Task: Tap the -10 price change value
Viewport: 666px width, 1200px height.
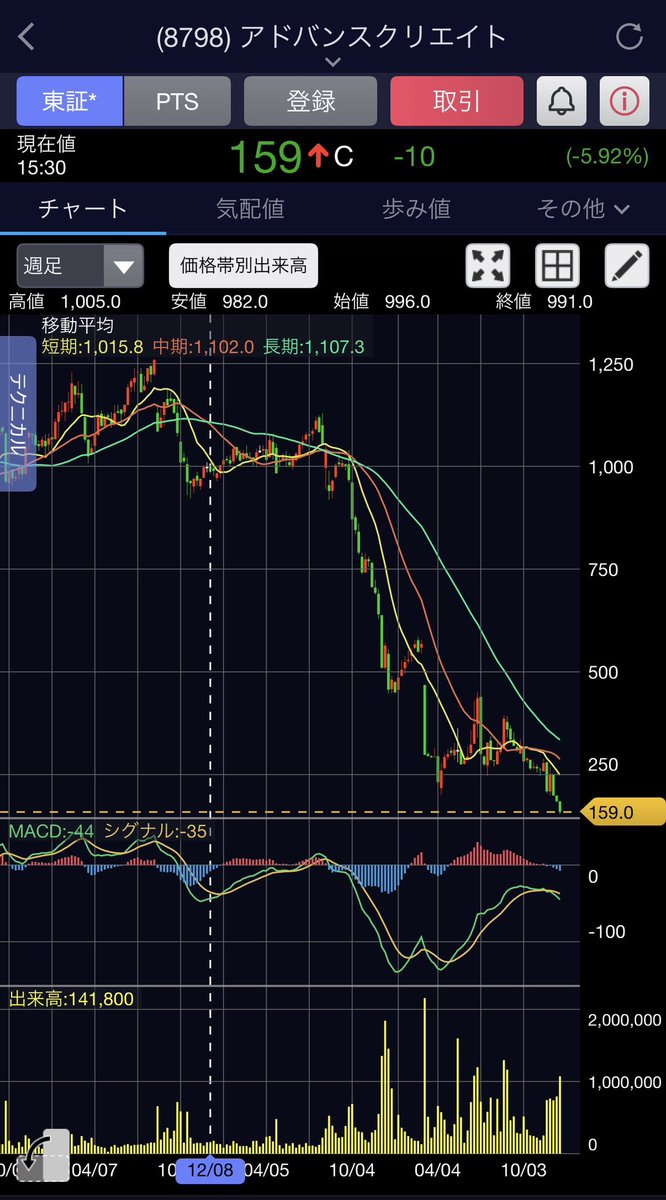Action: [413, 157]
